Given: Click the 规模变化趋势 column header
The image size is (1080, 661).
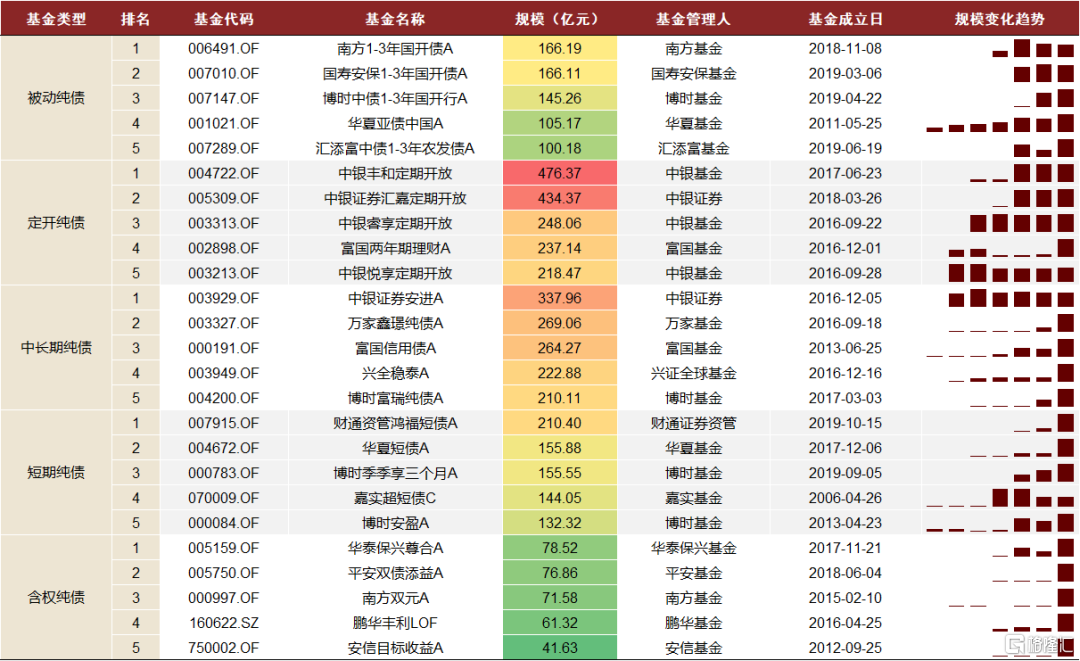Looking at the screenshot, I should [999, 19].
